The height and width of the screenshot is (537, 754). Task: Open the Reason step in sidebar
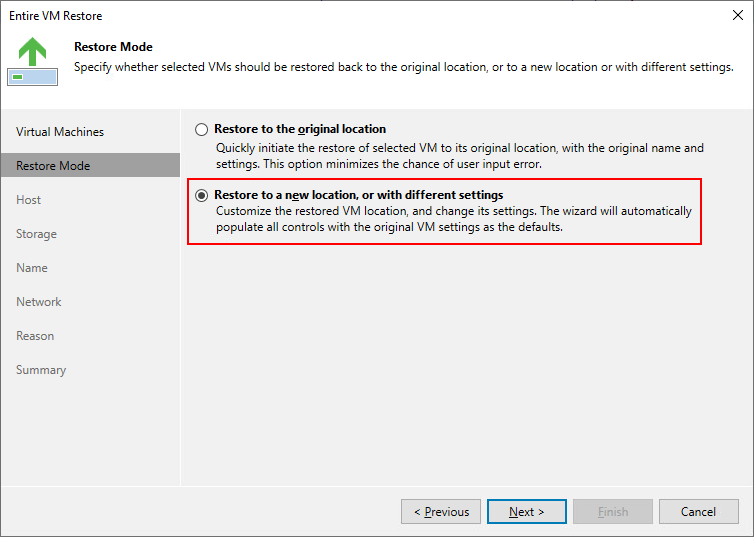click(x=35, y=336)
